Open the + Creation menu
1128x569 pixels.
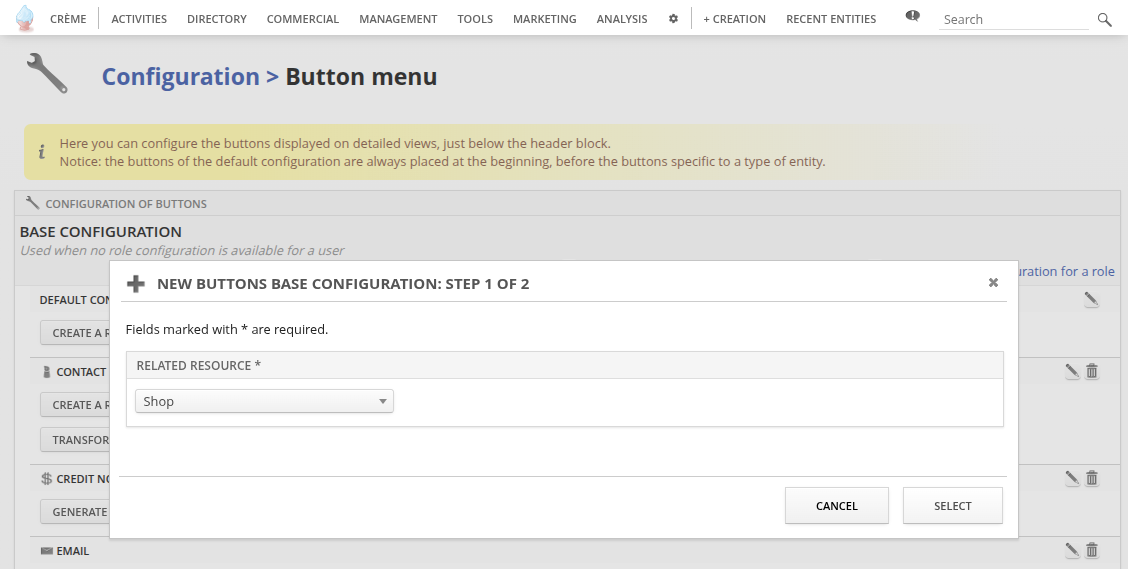pyautogui.click(x=734, y=19)
